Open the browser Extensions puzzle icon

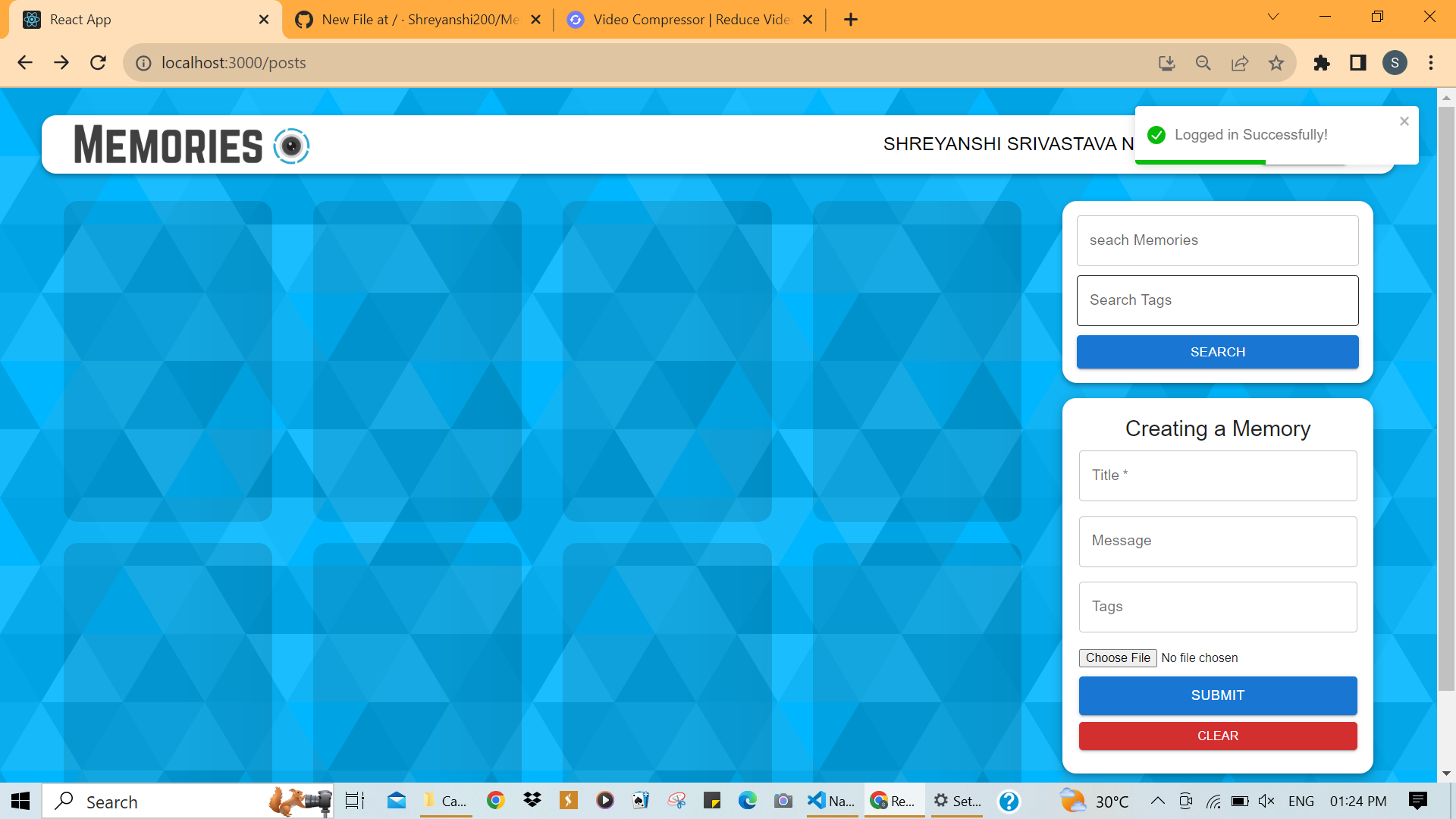(1323, 63)
